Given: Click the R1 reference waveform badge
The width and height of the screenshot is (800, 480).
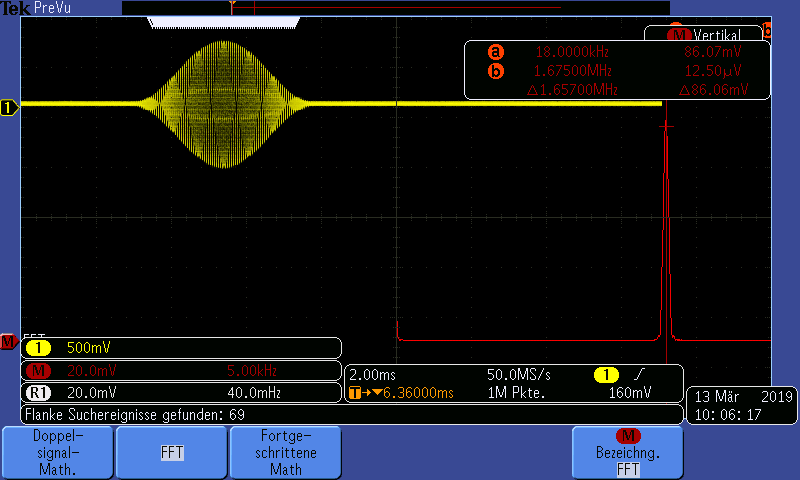Looking at the screenshot, I should (37, 393).
